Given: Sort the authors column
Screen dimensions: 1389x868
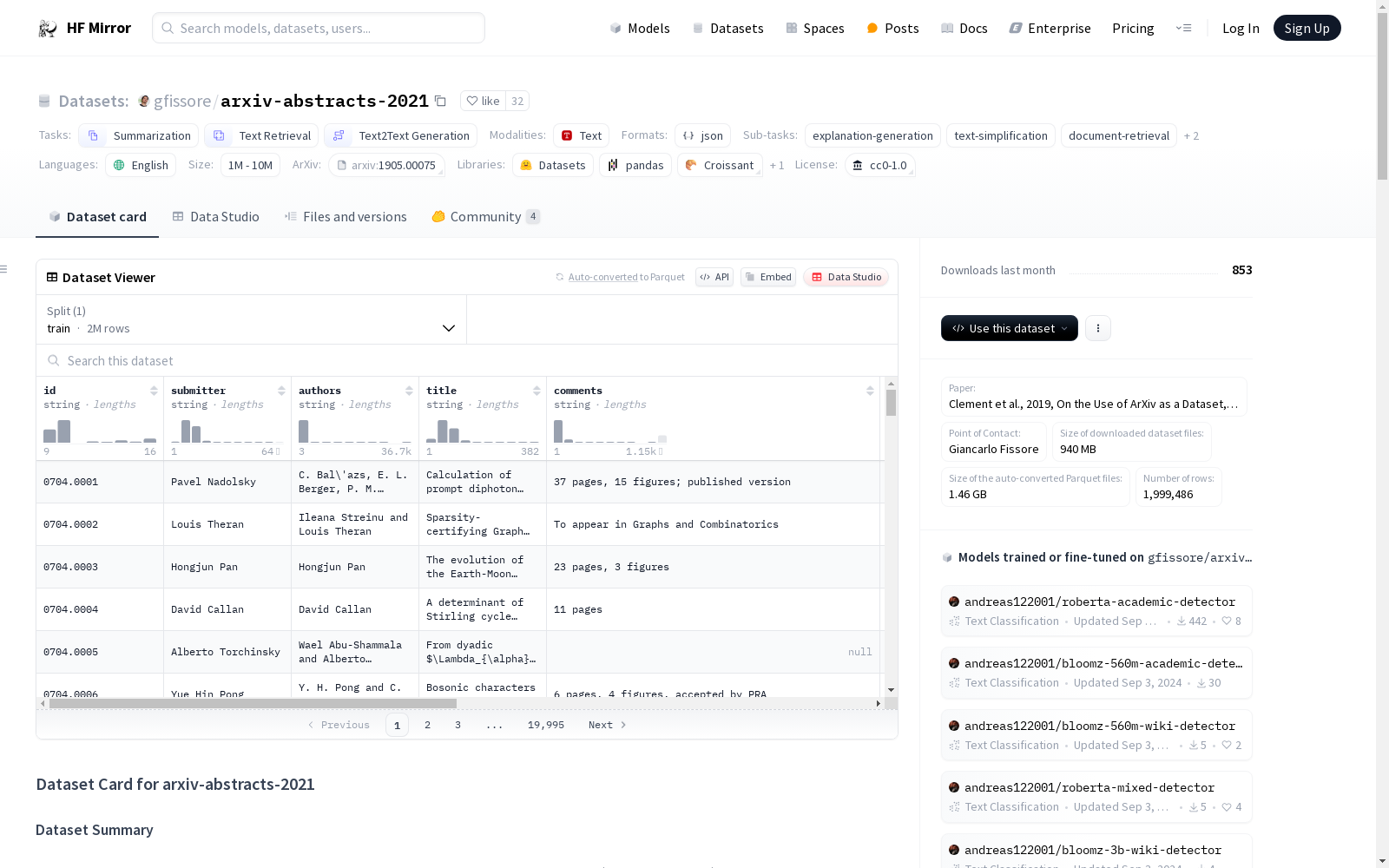Looking at the screenshot, I should point(409,391).
